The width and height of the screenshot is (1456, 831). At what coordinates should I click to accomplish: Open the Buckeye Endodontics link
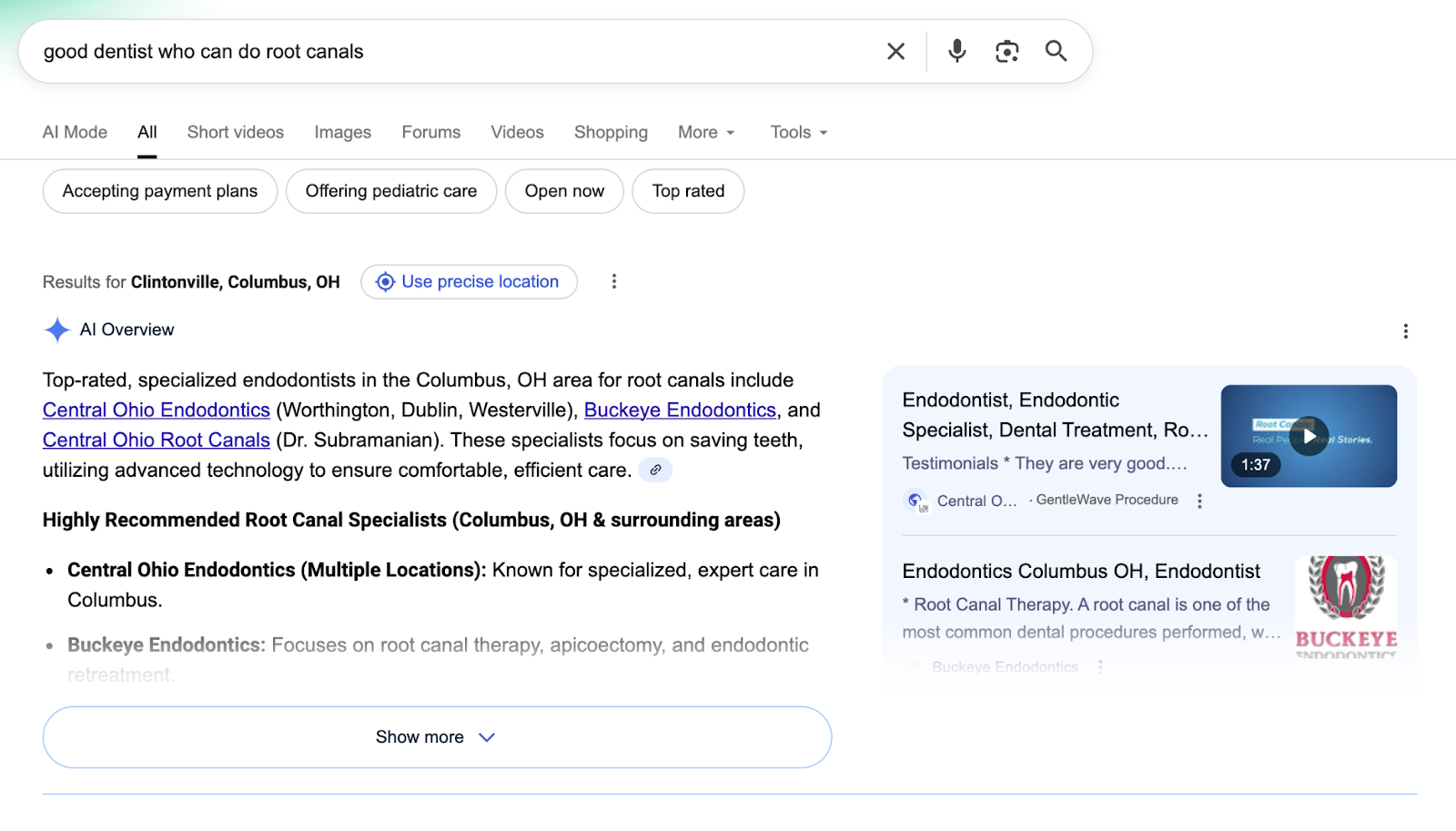click(680, 410)
